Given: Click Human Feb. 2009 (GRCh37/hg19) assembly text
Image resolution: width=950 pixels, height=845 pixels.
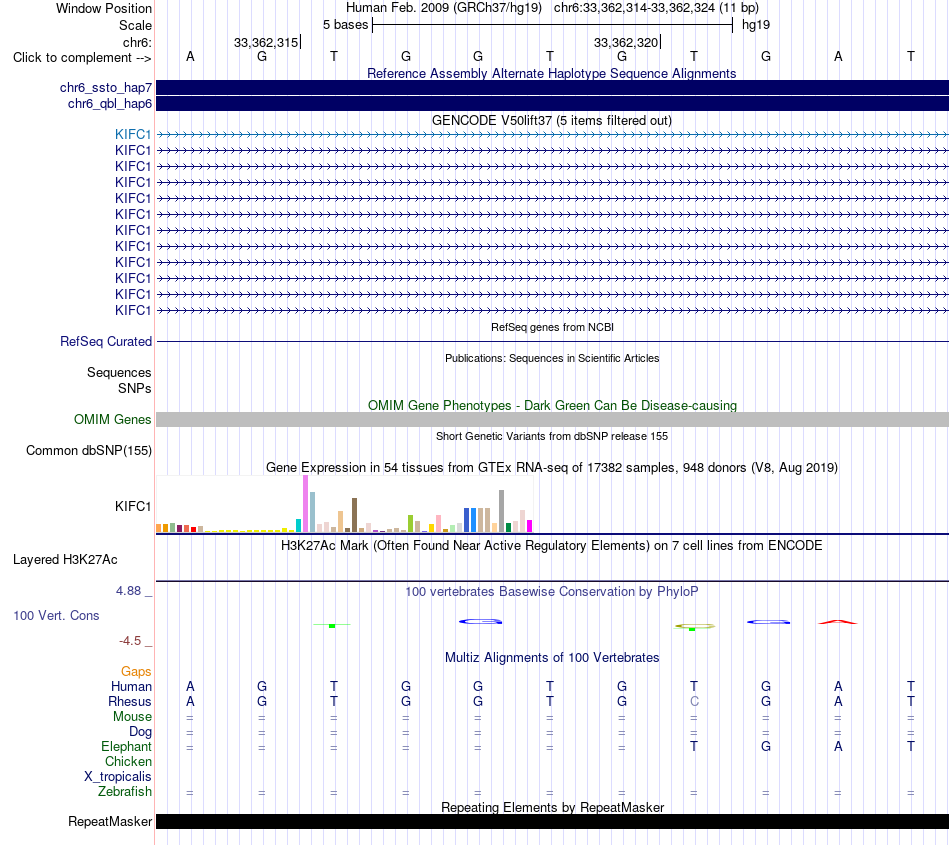Looking at the screenshot, I should pyautogui.click(x=445, y=8).
